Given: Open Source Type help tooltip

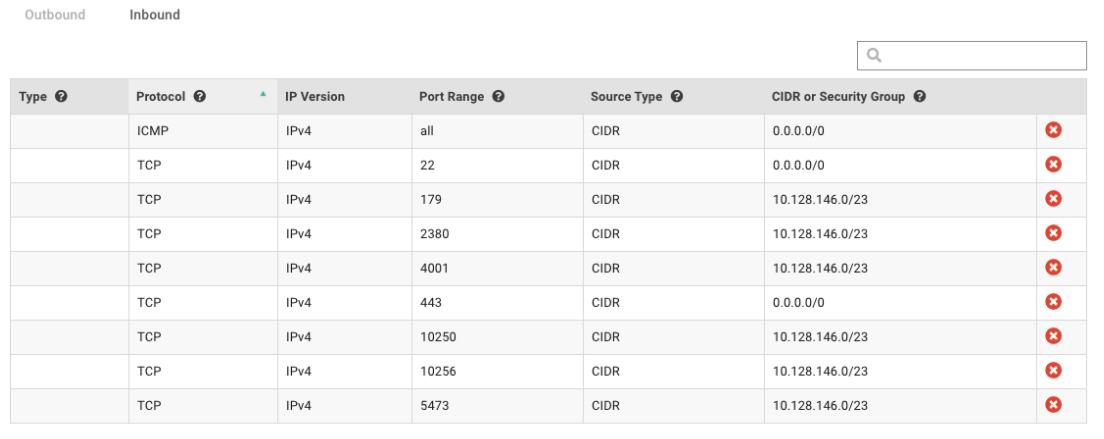Looking at the screenshot, I should [677, 97].
